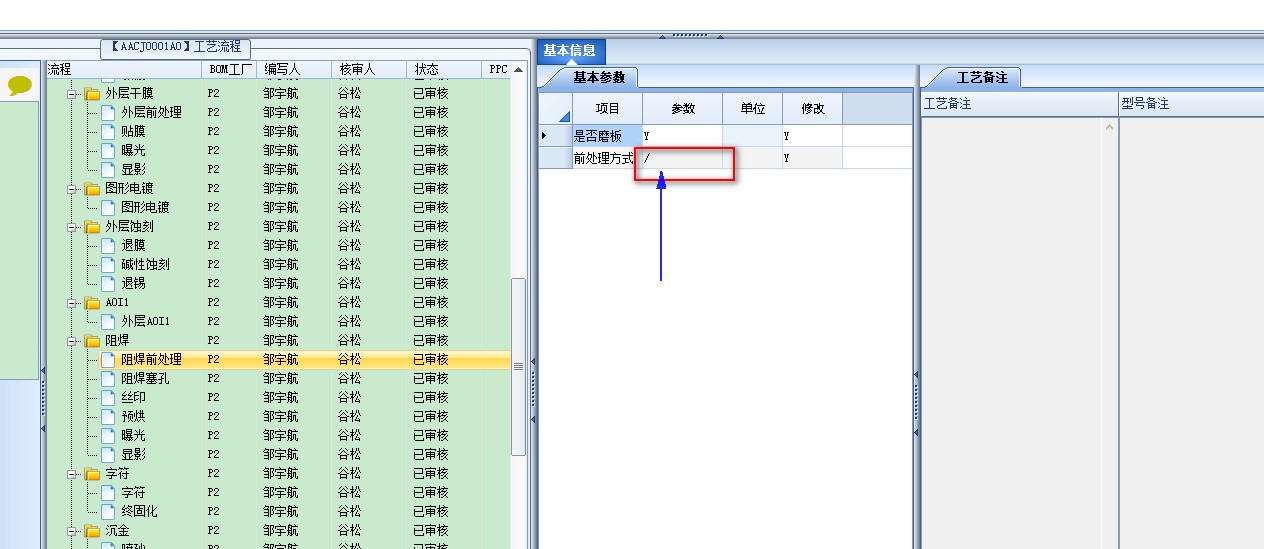
Task: Click the document icon beside 外层AOI1
Action: pyautogui.click(x=108, y=321)
